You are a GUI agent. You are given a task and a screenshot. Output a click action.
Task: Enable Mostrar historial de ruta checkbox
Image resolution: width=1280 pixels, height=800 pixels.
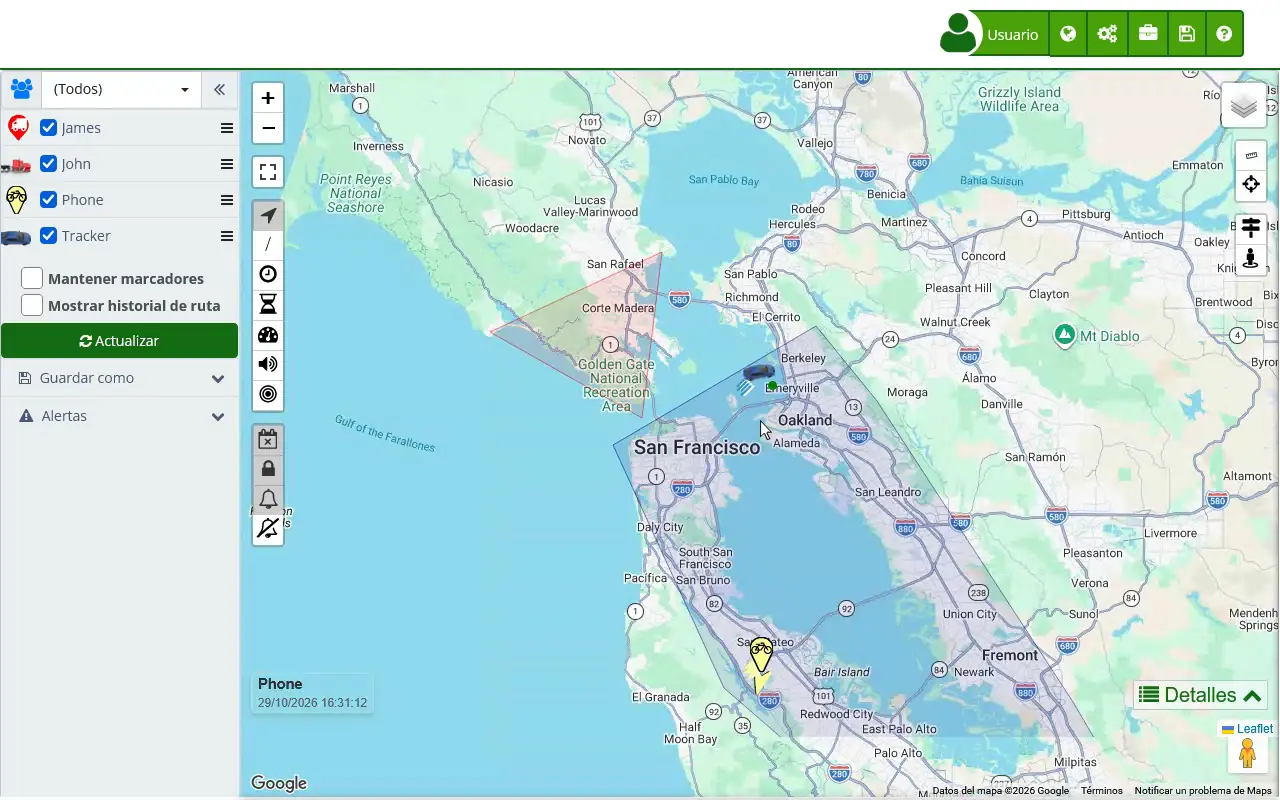[32, 306]
